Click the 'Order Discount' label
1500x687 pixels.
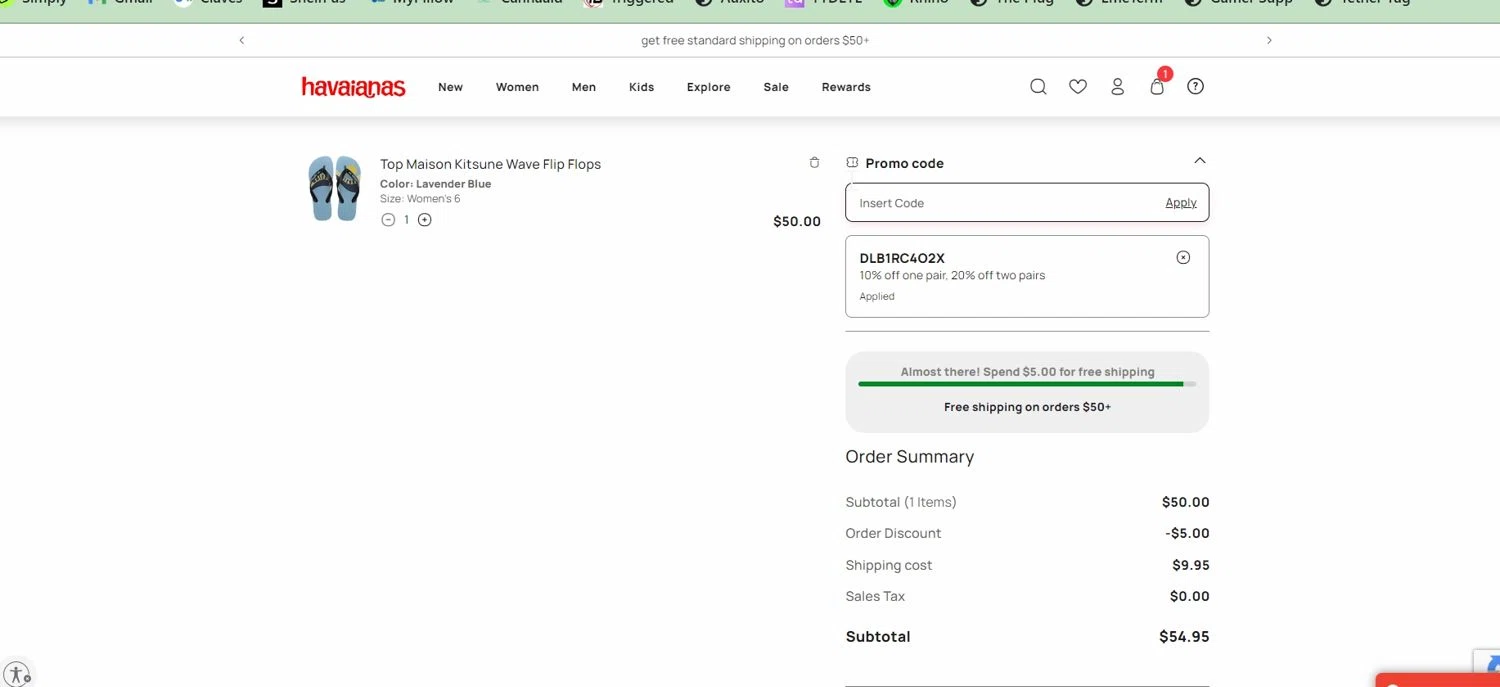pyautogui.click(x=893, y=533)
